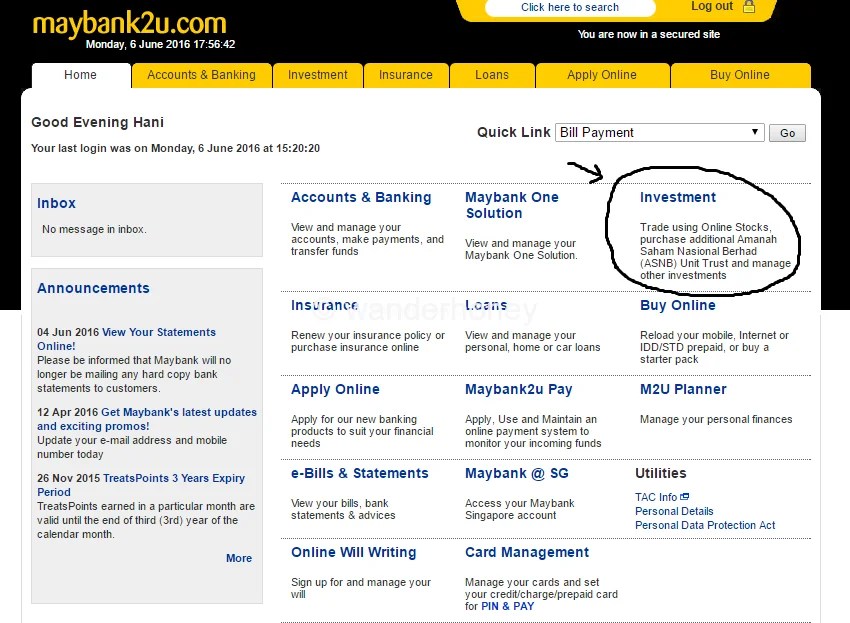Select the Investment tab
This screenshot has width=850, height=623.
[x=318, y=75]
